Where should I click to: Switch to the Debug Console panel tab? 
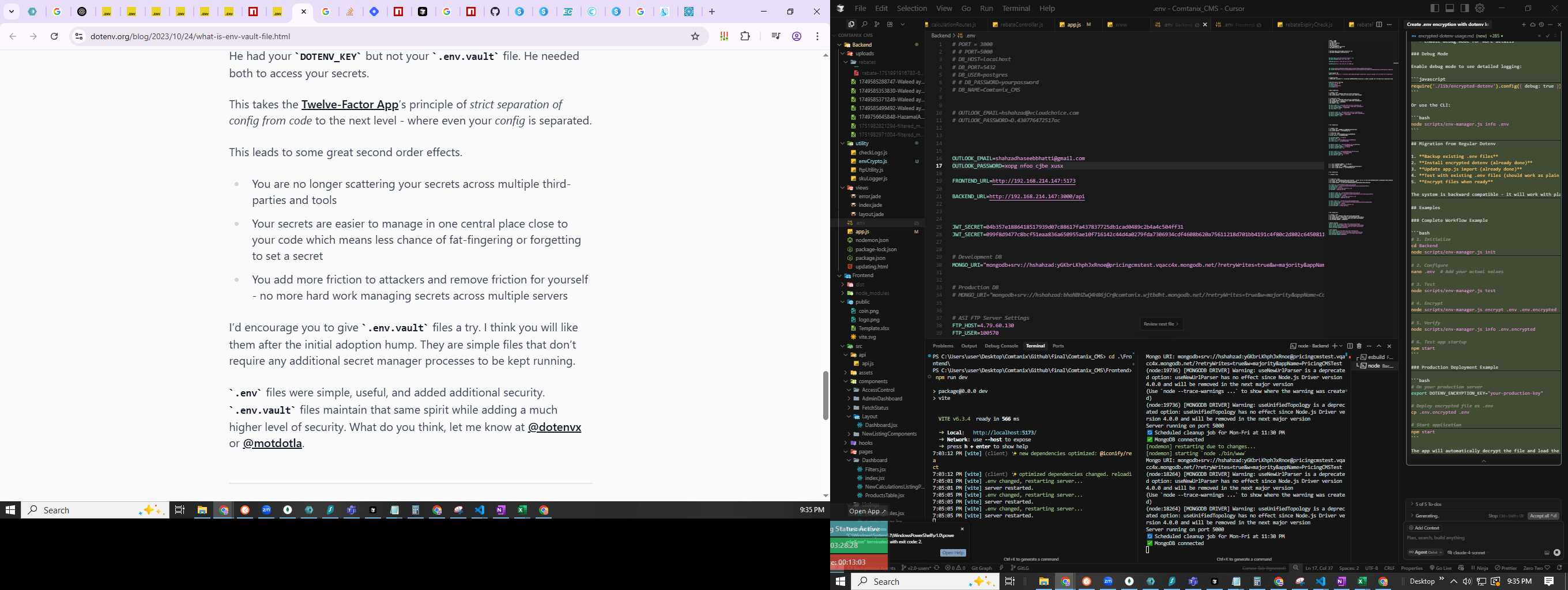[1001, 346]
